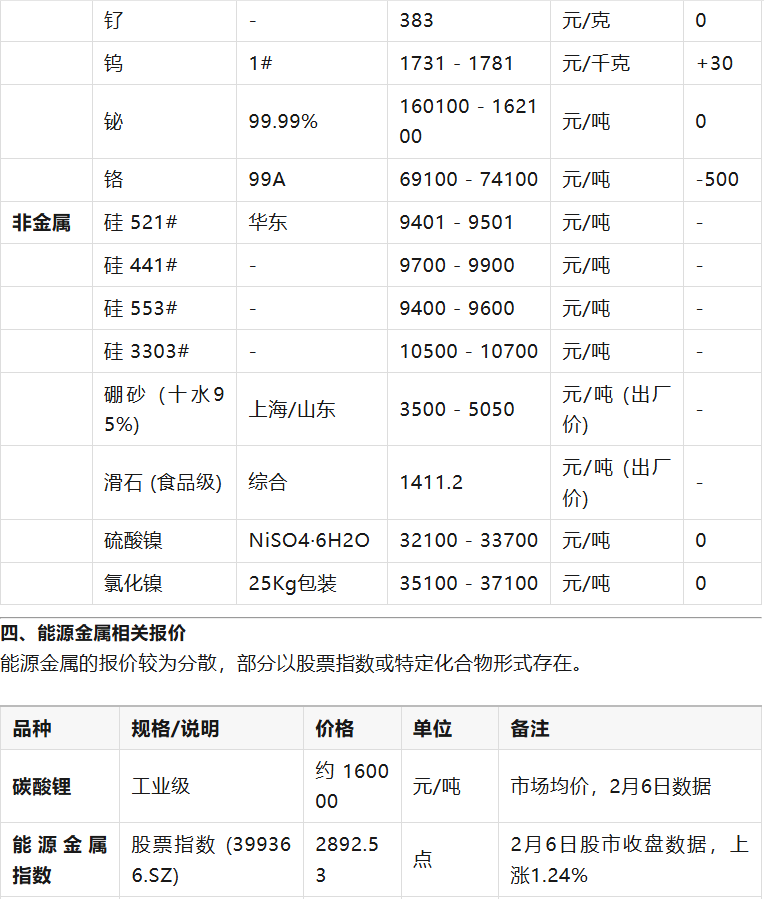Click the -500 change for chromium
This screenshot has height=899, width=764.
coord(717,180)
